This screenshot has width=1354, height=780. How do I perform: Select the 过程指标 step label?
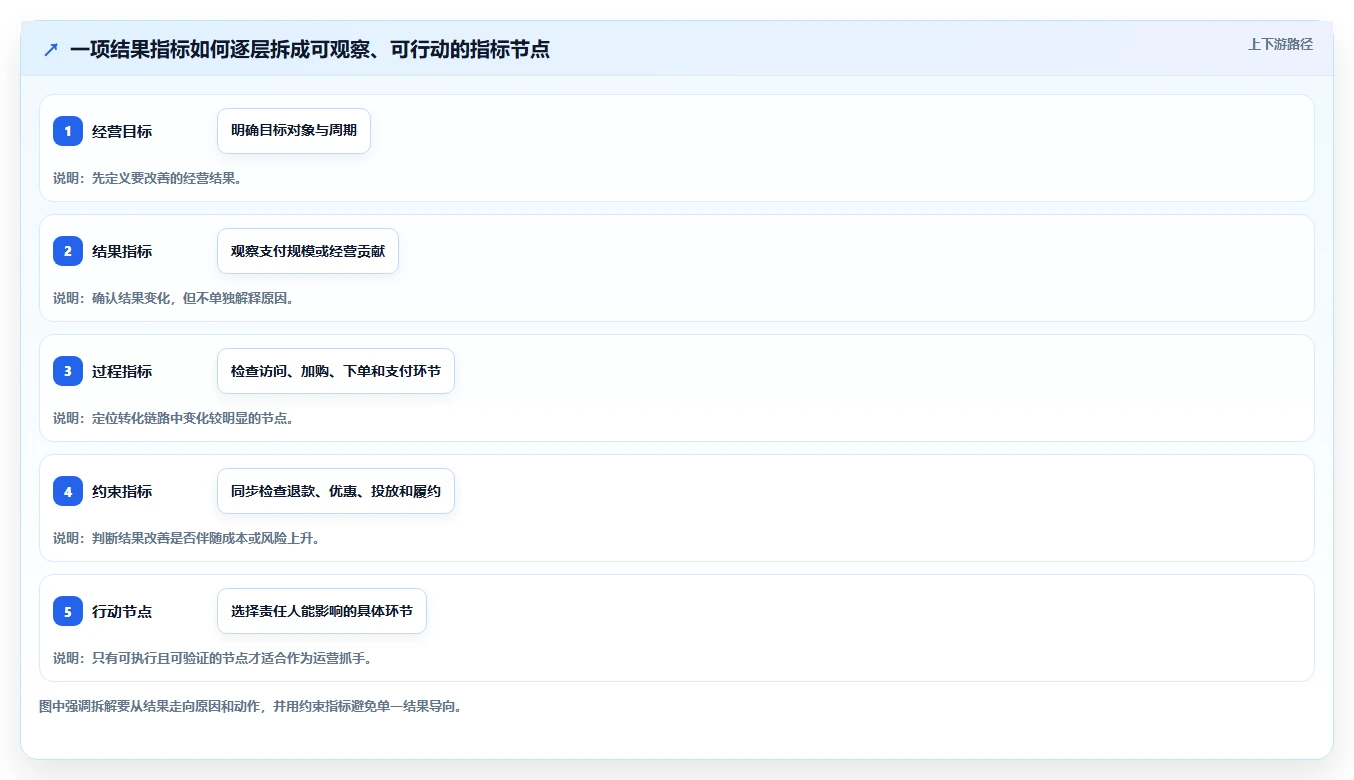(122, 371)
